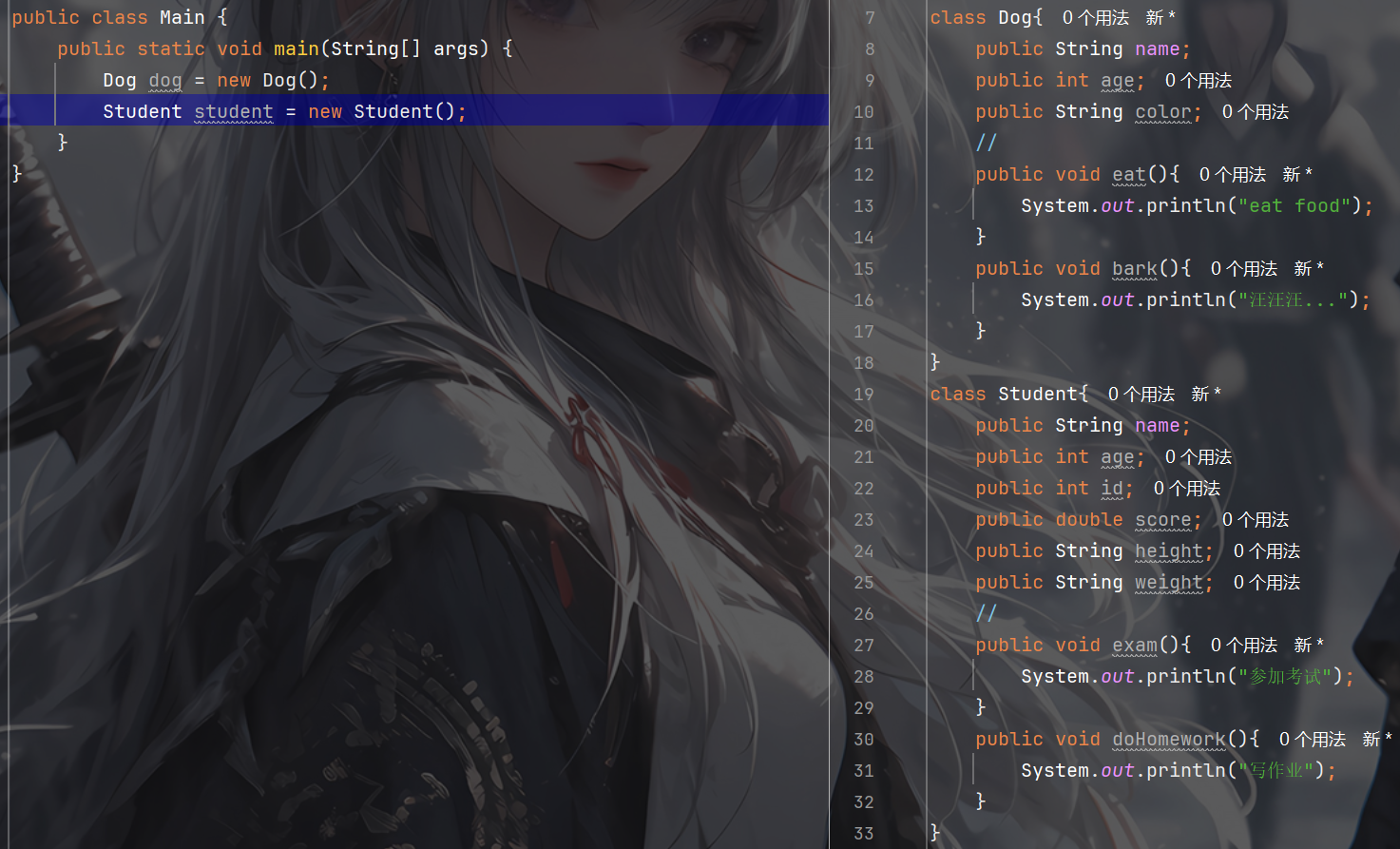Open the usages hint next to the score field

point(1256,519)
